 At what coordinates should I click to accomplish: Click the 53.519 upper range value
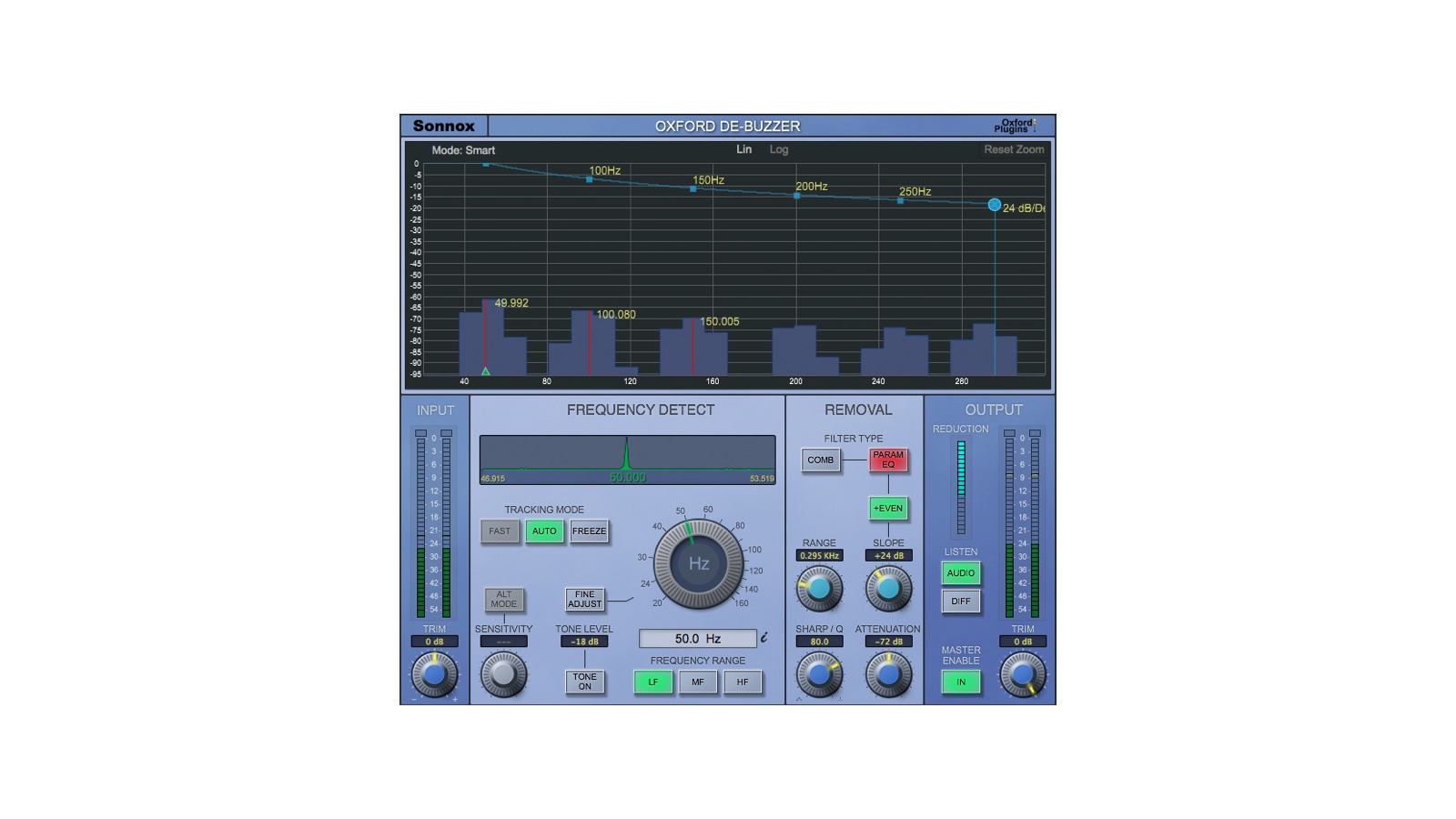coord(762,479)
